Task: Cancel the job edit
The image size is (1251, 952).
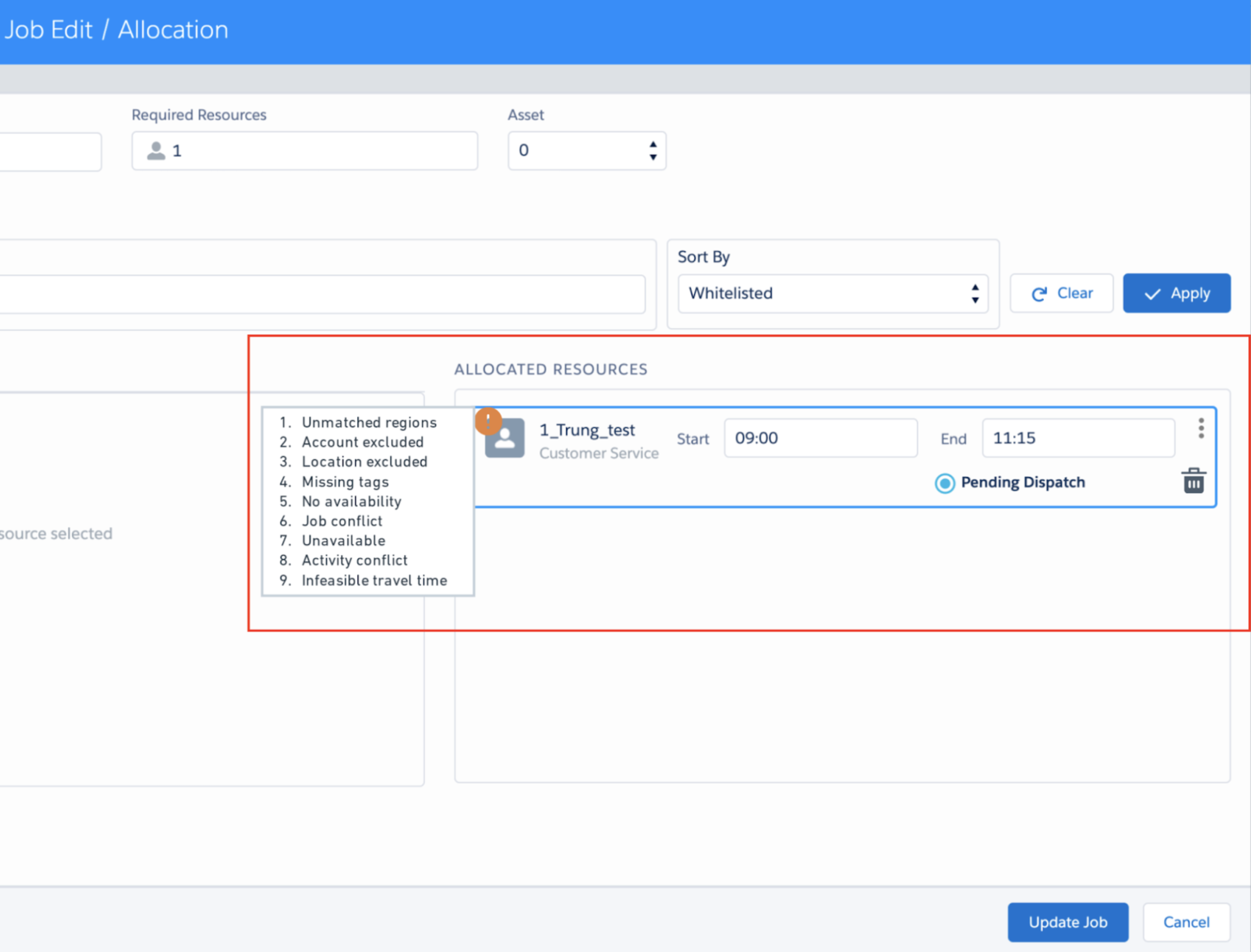Action: [x=1186, y=922]
